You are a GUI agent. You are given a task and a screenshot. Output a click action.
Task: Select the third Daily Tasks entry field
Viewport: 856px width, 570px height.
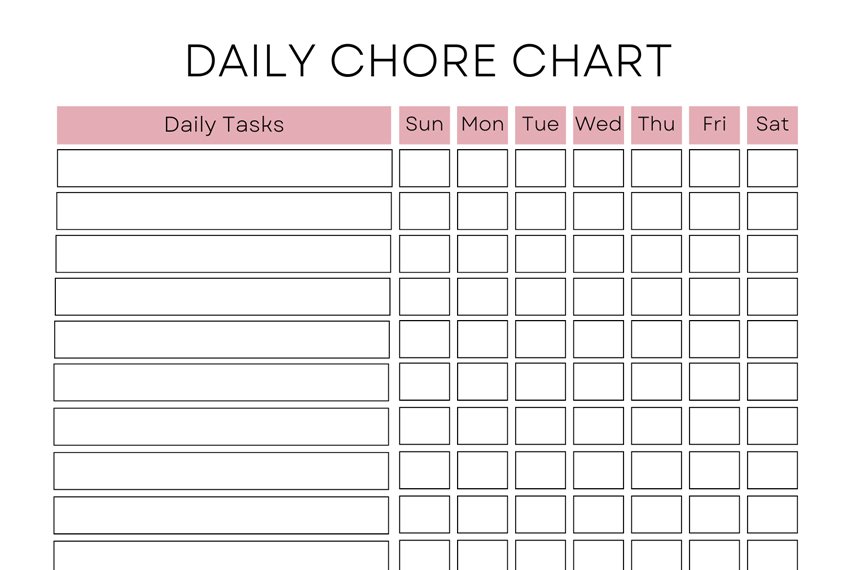[223, 254]
